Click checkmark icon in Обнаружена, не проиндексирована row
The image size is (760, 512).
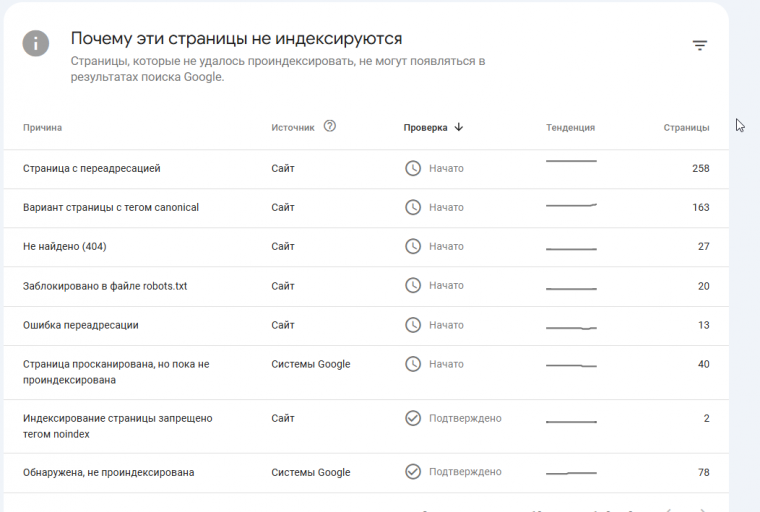click(x=413, y=471)
